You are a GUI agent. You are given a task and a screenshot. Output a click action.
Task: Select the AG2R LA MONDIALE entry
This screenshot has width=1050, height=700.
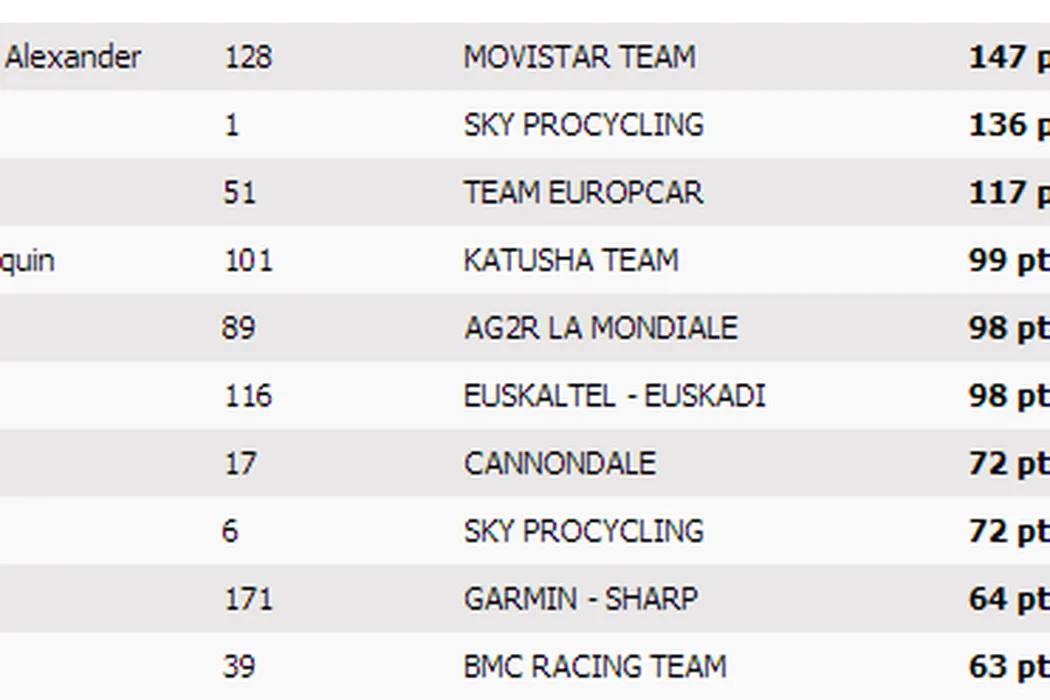[x=600, y=328]
